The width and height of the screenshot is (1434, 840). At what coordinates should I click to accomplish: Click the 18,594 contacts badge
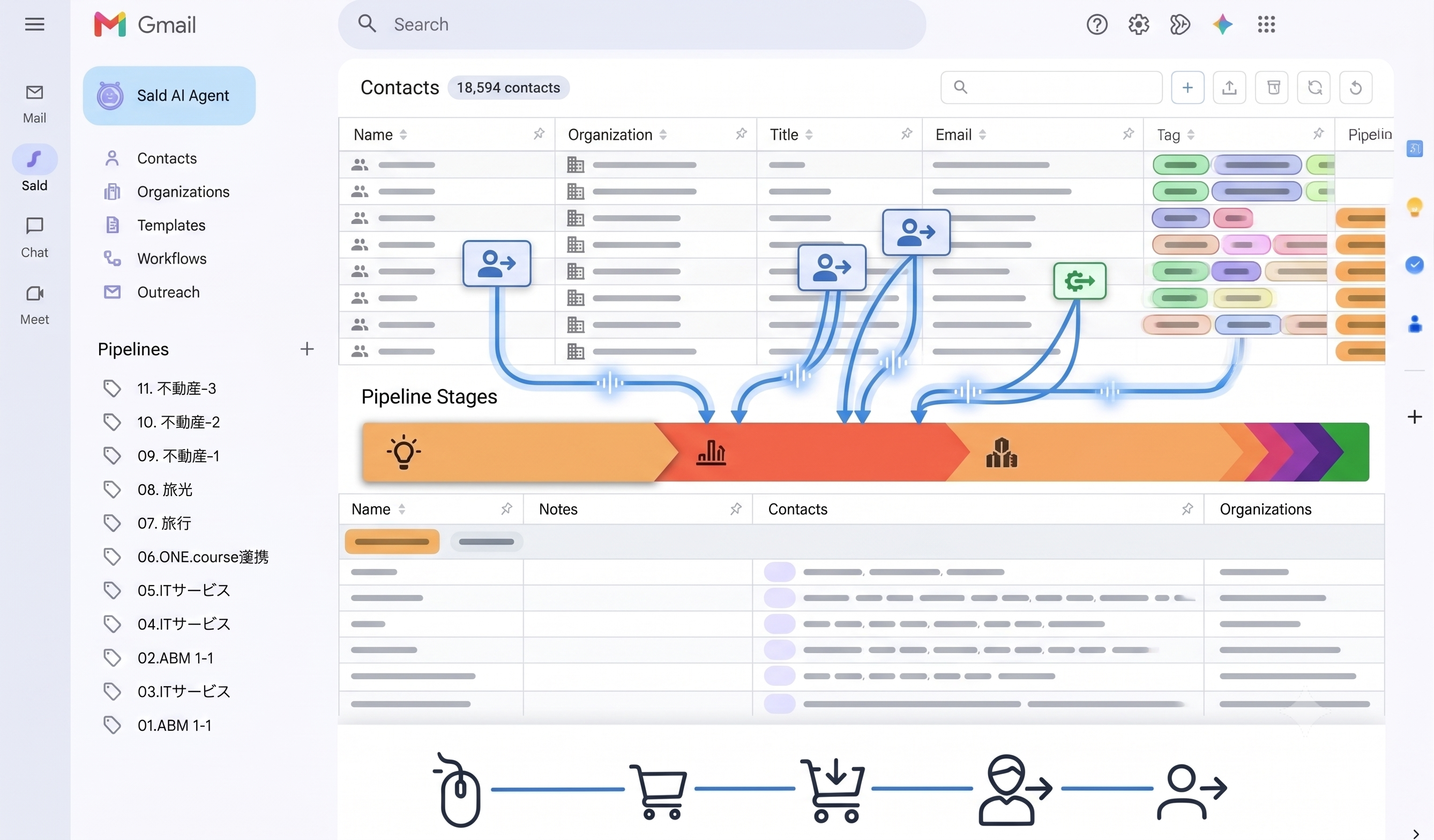point(508,87)
